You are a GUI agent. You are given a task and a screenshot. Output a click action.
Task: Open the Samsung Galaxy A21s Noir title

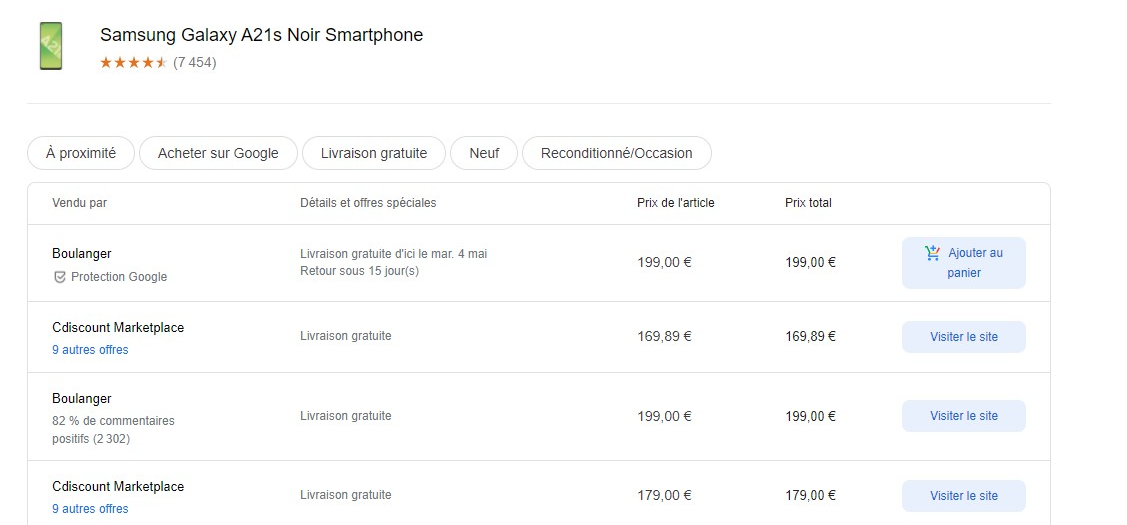pos(261,35)
